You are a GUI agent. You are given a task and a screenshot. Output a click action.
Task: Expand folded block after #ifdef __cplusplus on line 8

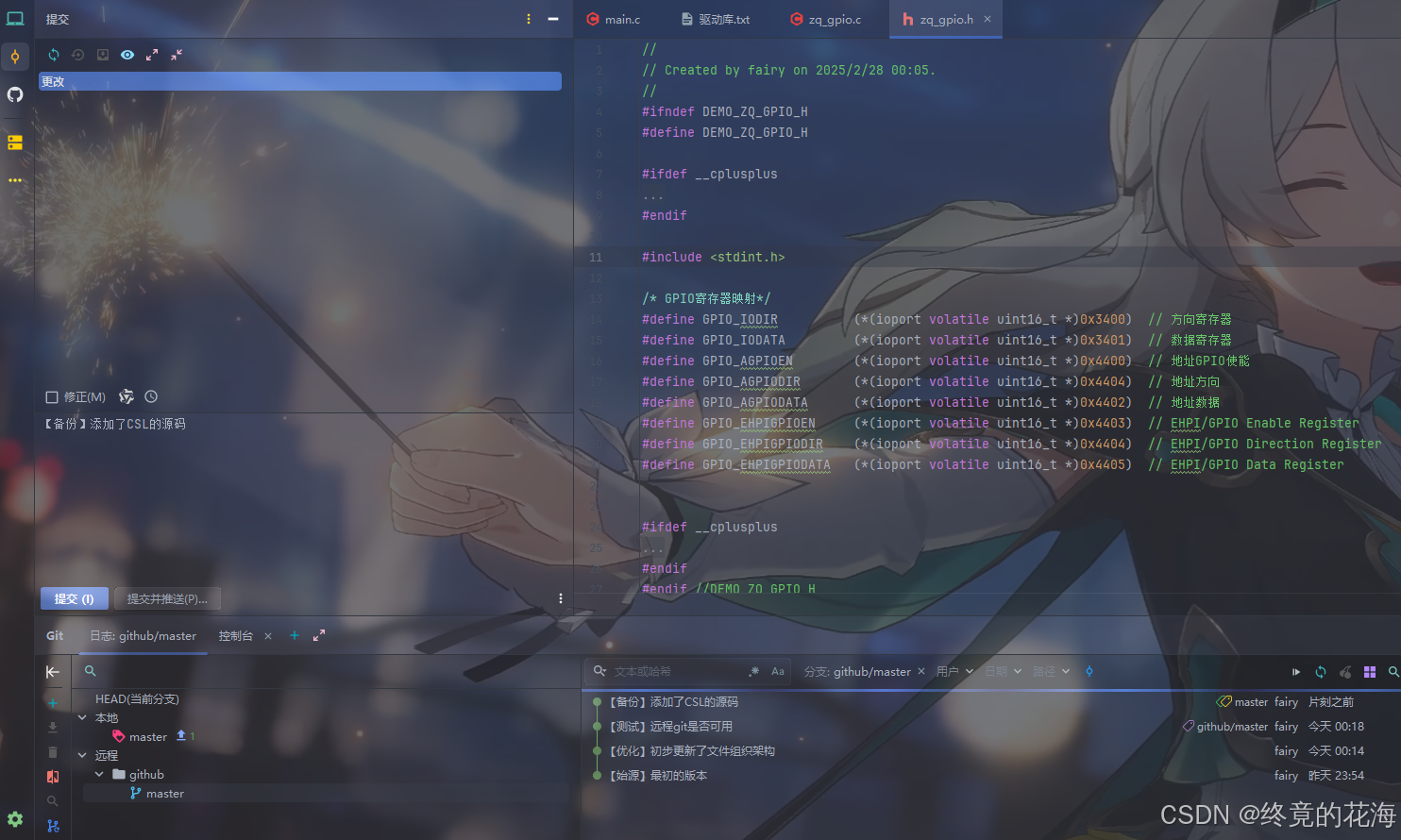pos(653,195)
